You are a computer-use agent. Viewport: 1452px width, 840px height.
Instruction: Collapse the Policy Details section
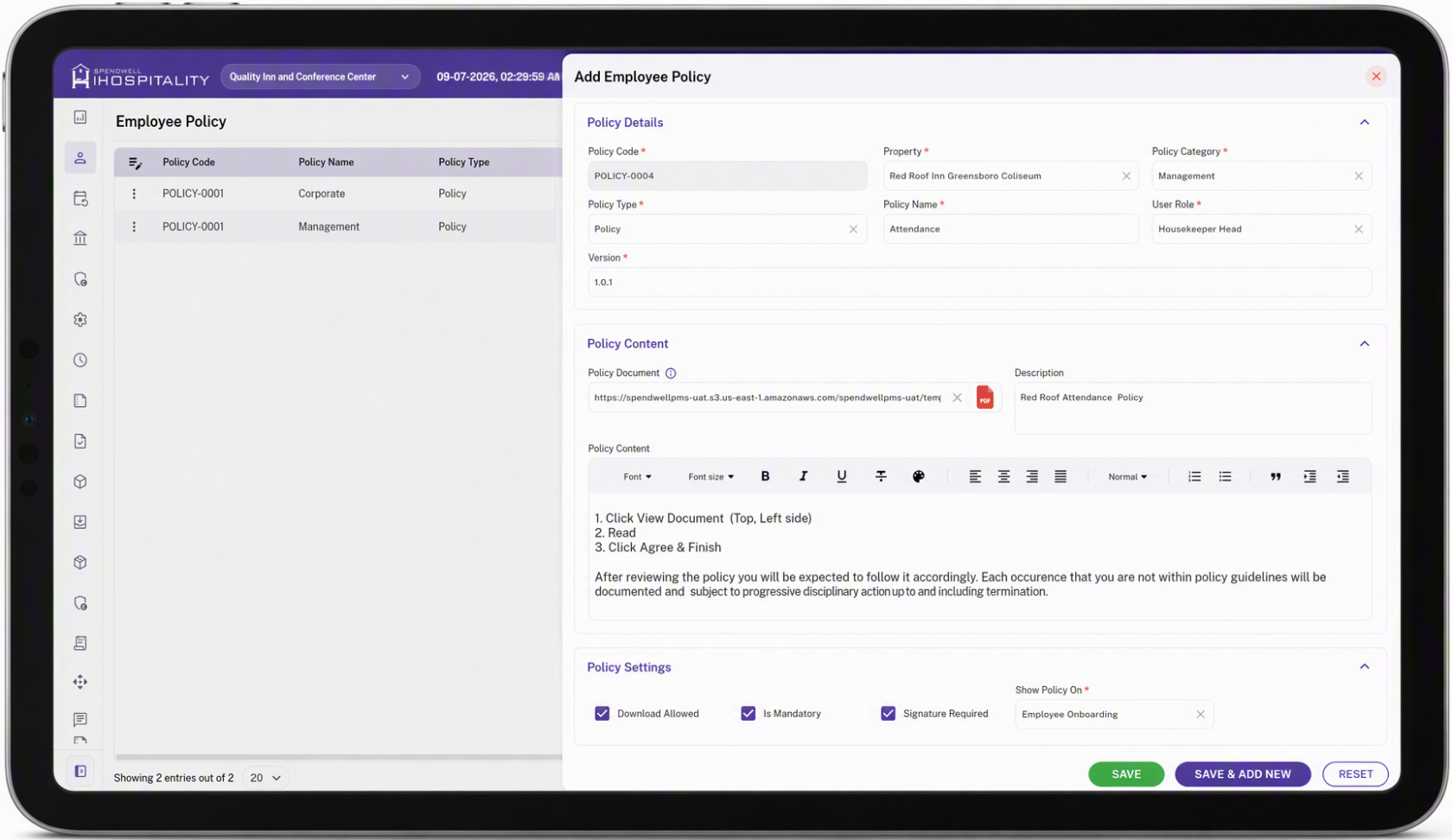click(x=1365, y=123)
